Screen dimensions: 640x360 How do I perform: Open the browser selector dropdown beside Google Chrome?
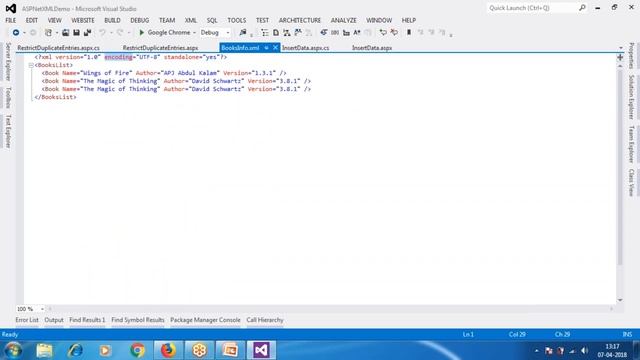[x=194, y=33]
